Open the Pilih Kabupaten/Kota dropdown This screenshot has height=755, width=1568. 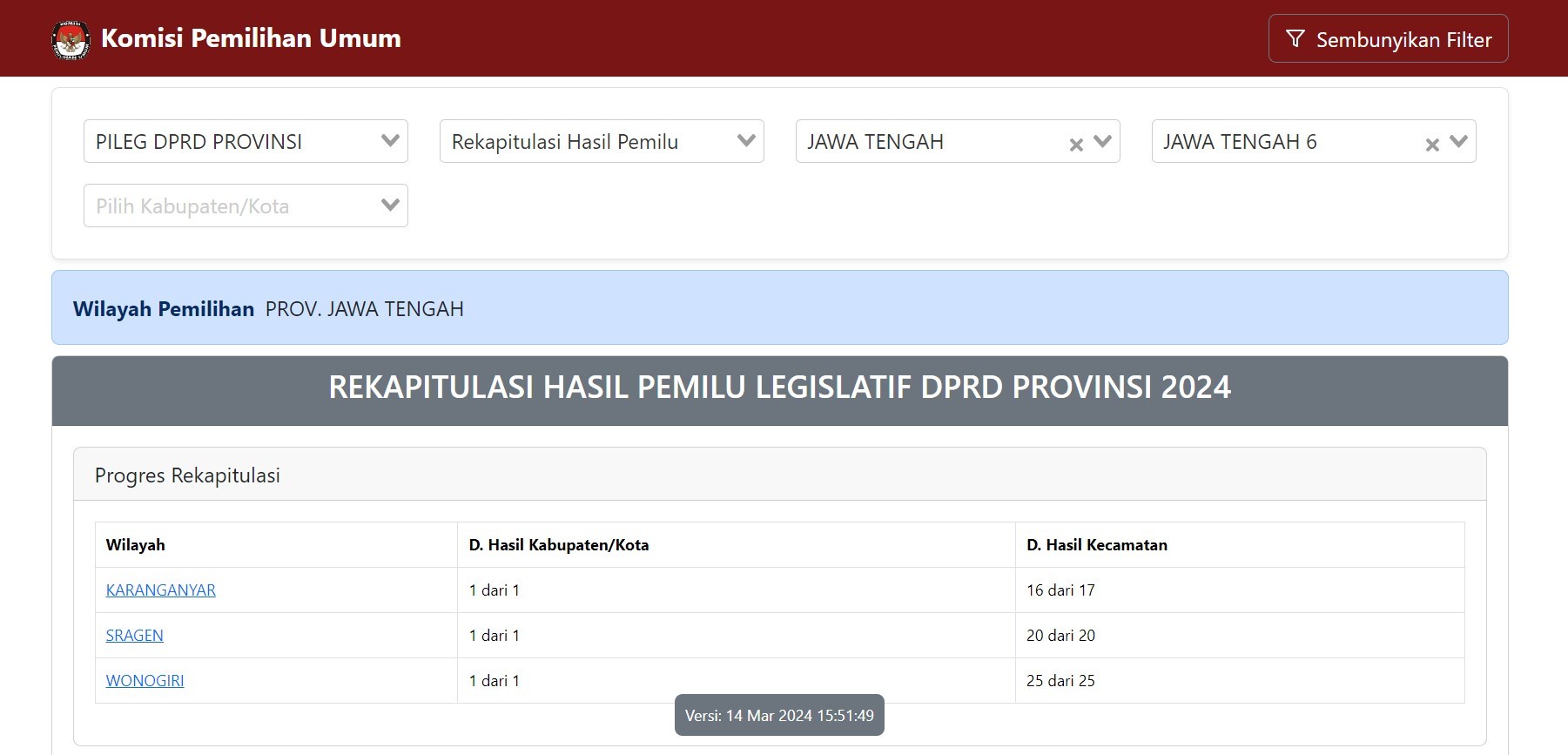point(246,206)
